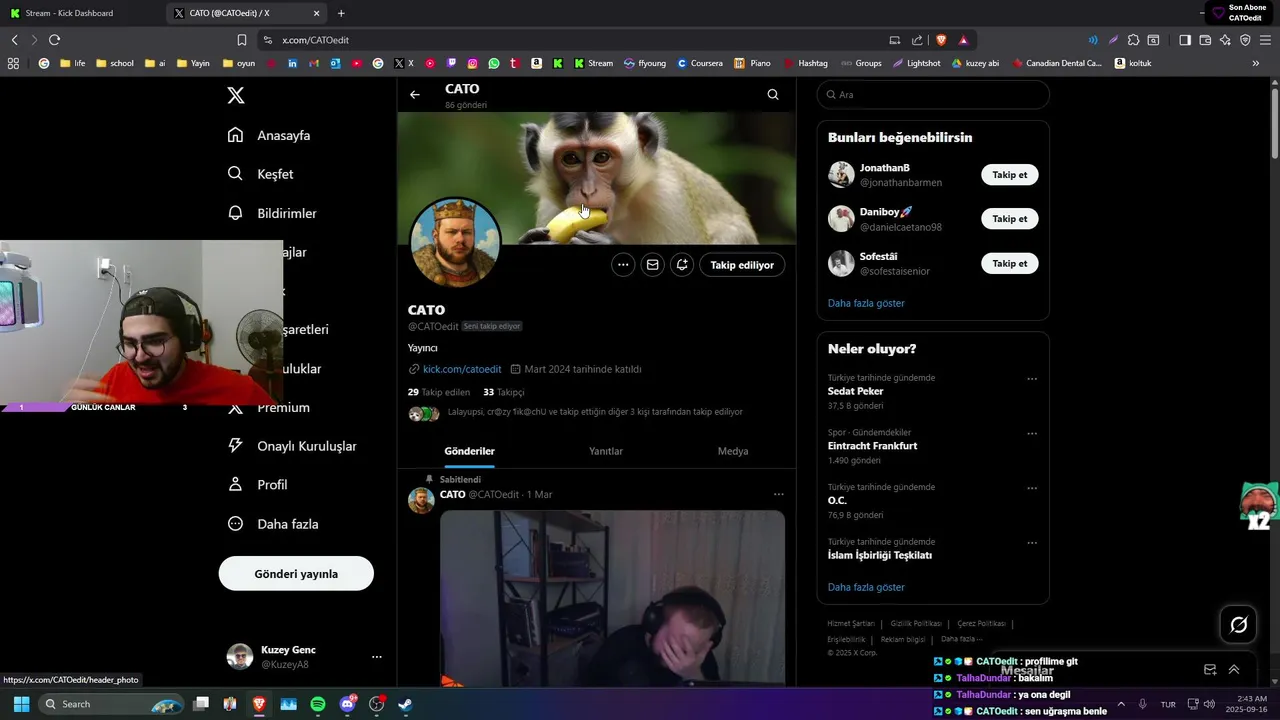The width and height of the screenshot is (1280, 720).
Task: Open the life bookmarks folder
Action: tap(73, 63)
